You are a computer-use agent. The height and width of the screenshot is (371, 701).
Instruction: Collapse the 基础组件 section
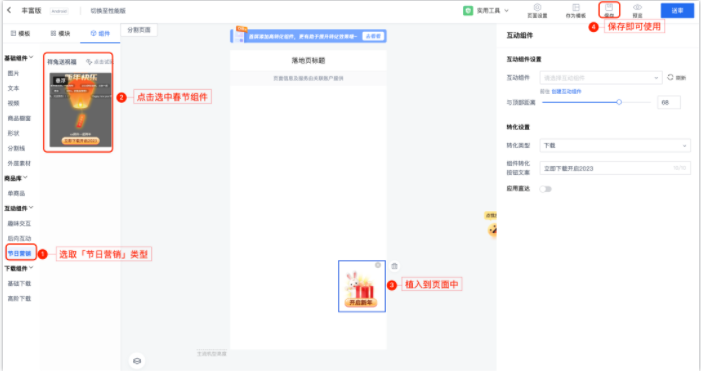(19, 58)
